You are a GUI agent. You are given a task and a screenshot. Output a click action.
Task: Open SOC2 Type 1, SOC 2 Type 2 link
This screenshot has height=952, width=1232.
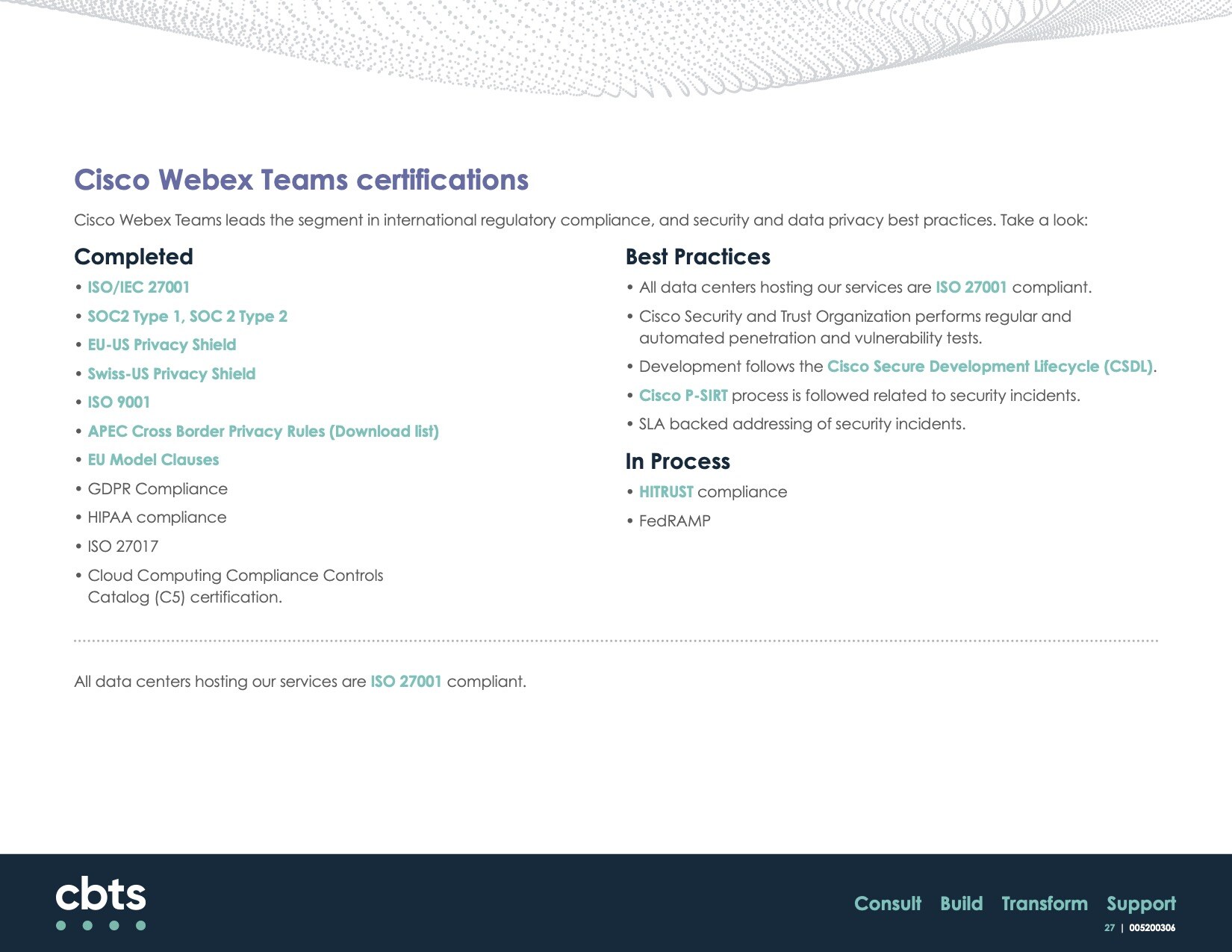coord(187,317)
